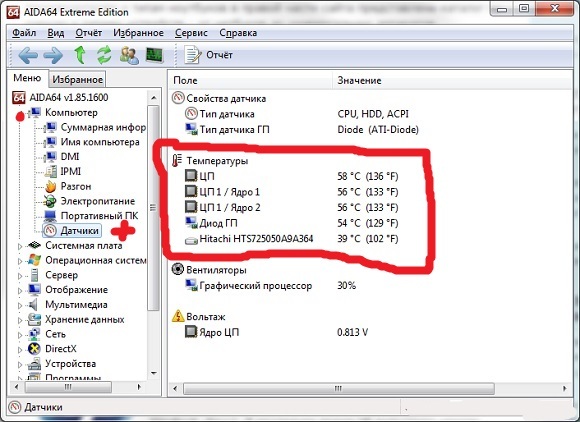580x422 pixels.
Task: Click the DirectX yellow X icon
Action: pos(34,349)
